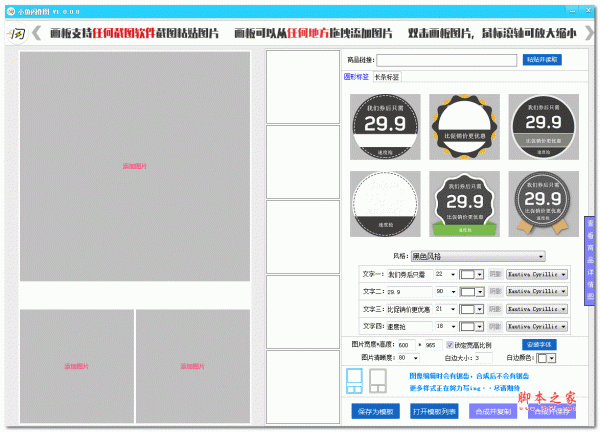Click the 合成并保存 button
The image size is (600, 432).
tap(552, 411)
